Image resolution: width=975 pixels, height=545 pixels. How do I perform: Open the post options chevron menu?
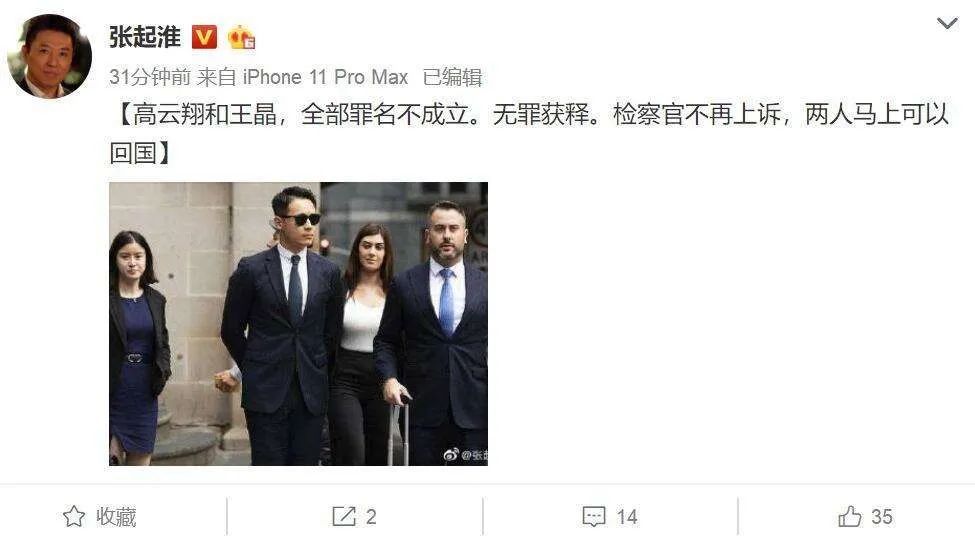pyautogui.click(x=947, y=24)
